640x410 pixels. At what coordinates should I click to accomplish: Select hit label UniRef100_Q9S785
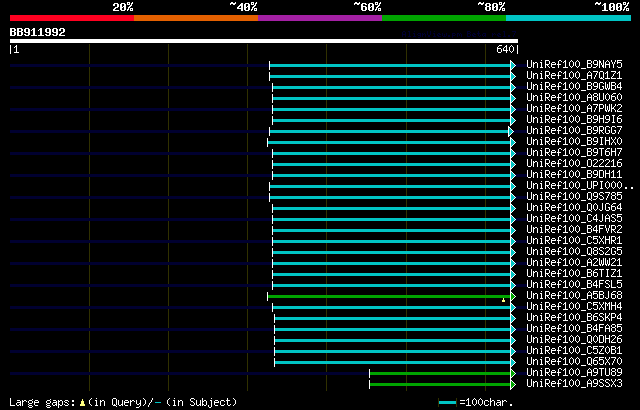[574, 197]
